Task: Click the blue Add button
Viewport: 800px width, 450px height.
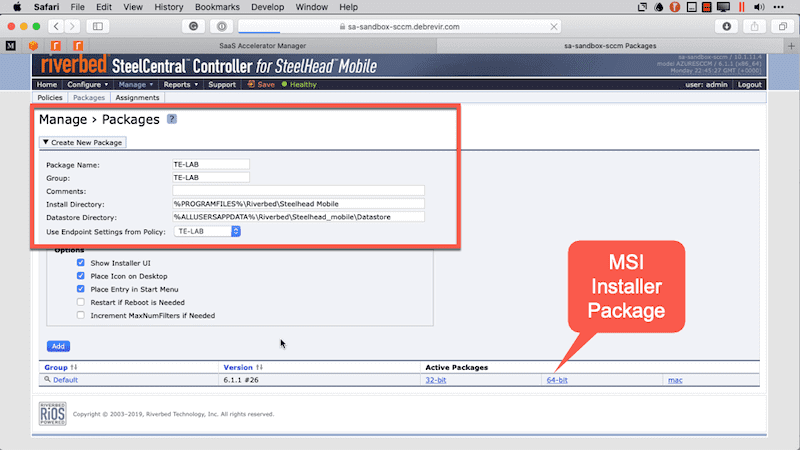Action: [x=58, y=346]
